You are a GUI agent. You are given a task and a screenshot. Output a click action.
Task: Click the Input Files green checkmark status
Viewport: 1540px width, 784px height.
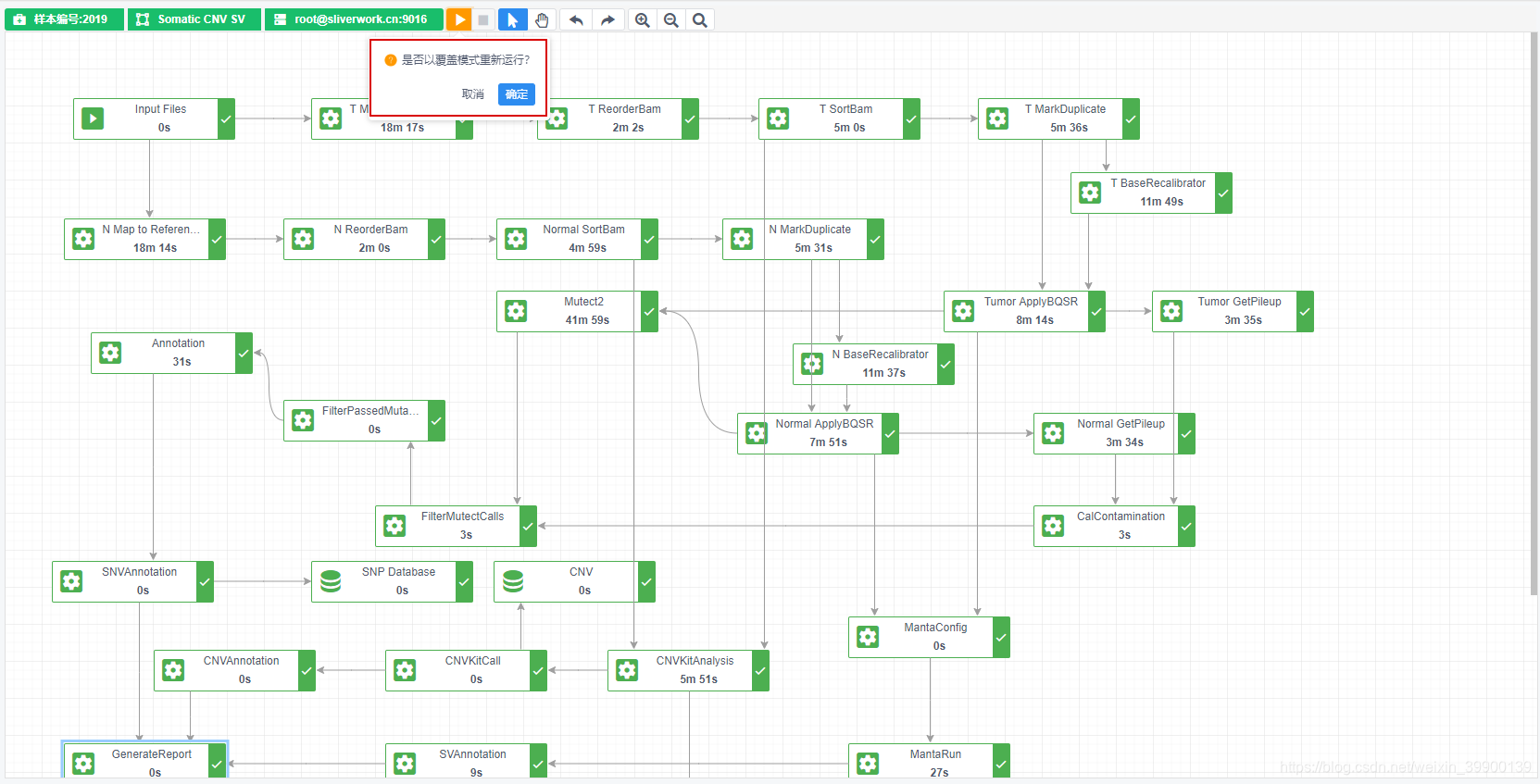(226, 118)
